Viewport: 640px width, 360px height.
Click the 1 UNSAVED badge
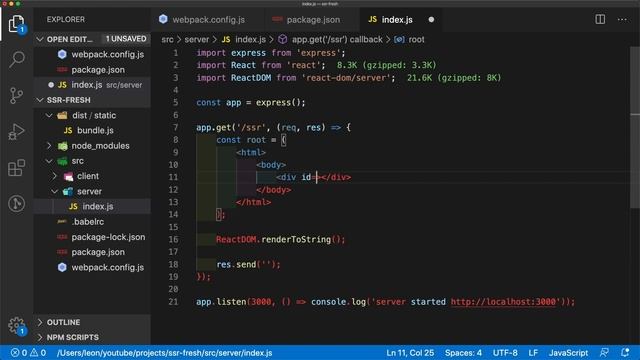coord(126,39)
